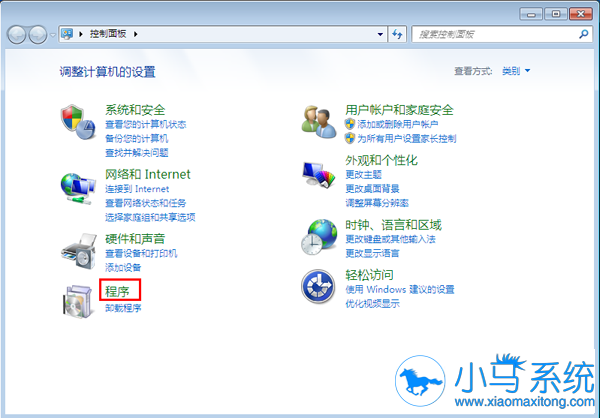Open the 硬件和声音 printer icon

point(79,251)
